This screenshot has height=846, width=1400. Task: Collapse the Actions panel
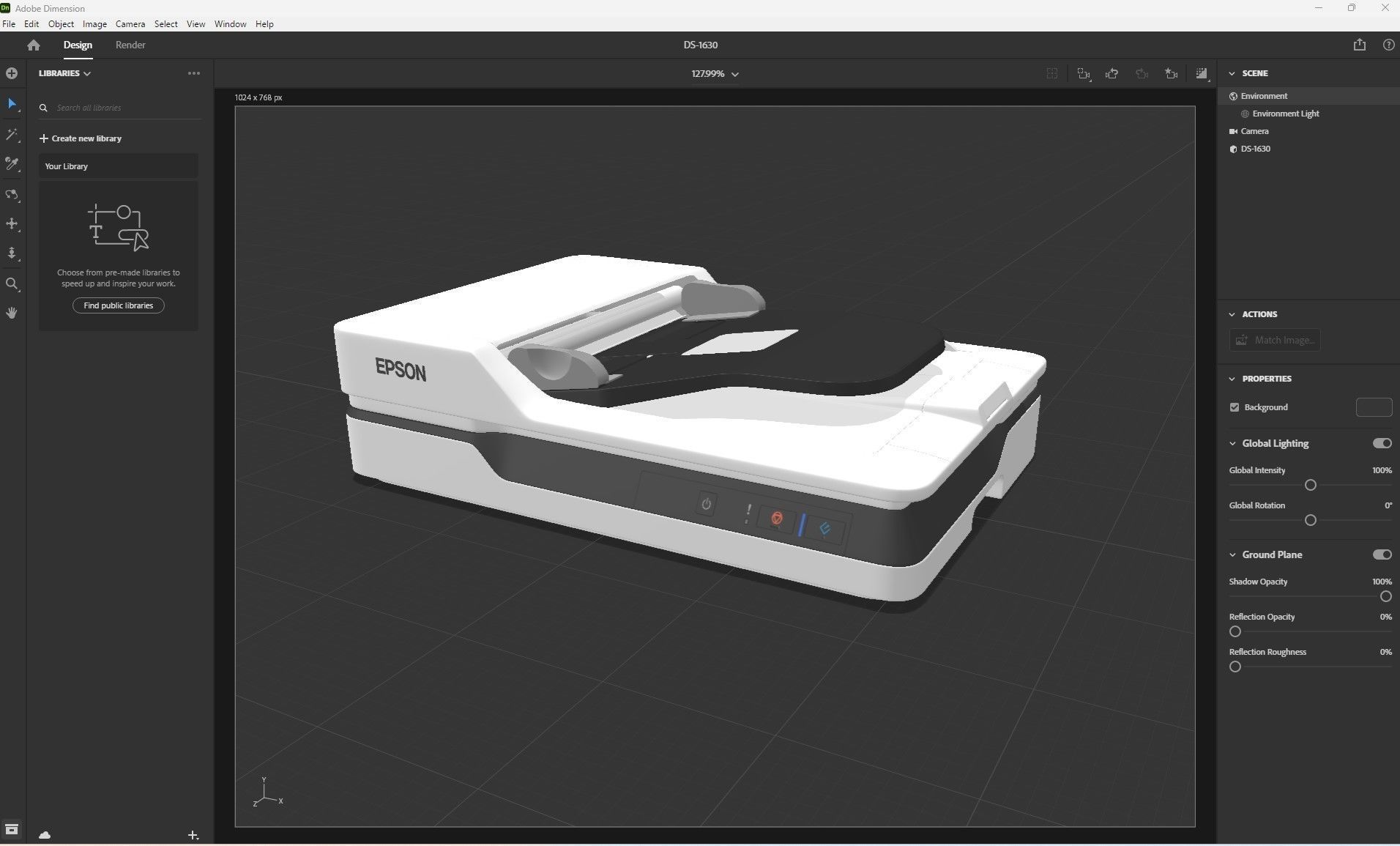pos(1232,314)
